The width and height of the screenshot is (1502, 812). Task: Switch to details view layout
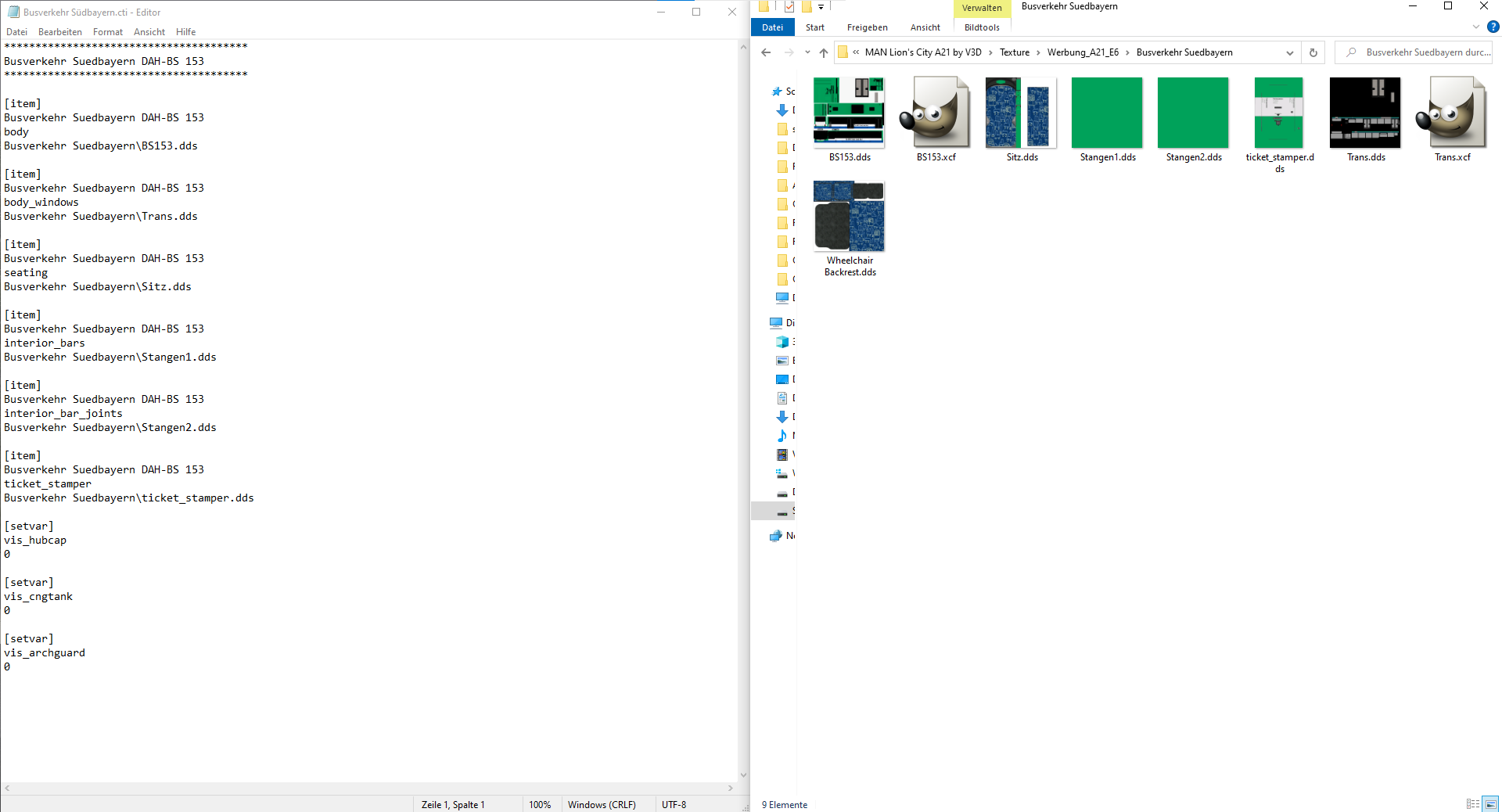[x=1473, y=804]
